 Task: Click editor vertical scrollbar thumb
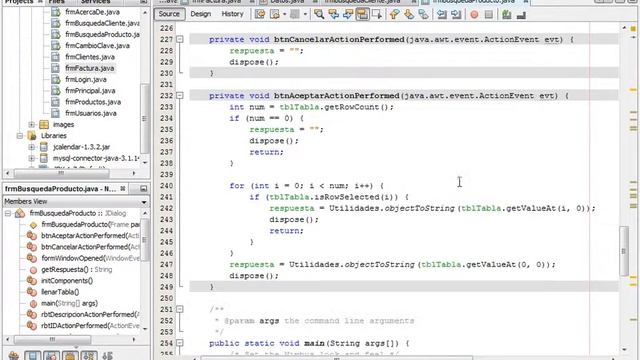coord(624,251)
